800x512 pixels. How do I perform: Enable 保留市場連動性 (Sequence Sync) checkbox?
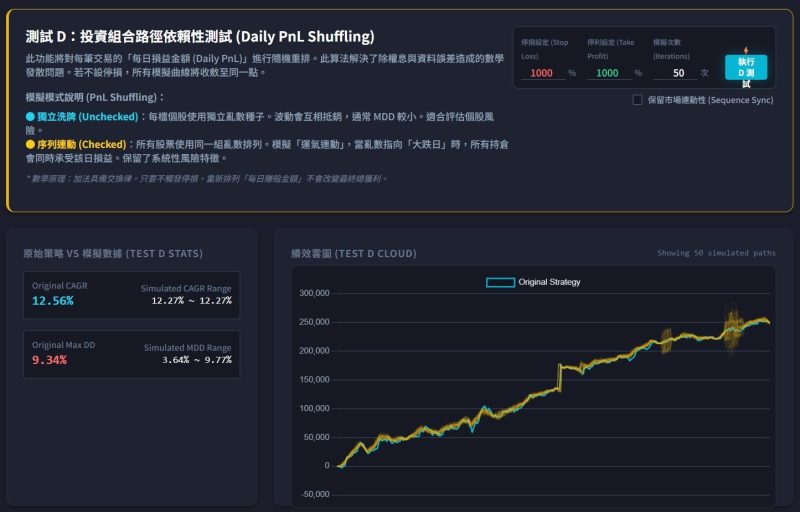tap(638, 100)
